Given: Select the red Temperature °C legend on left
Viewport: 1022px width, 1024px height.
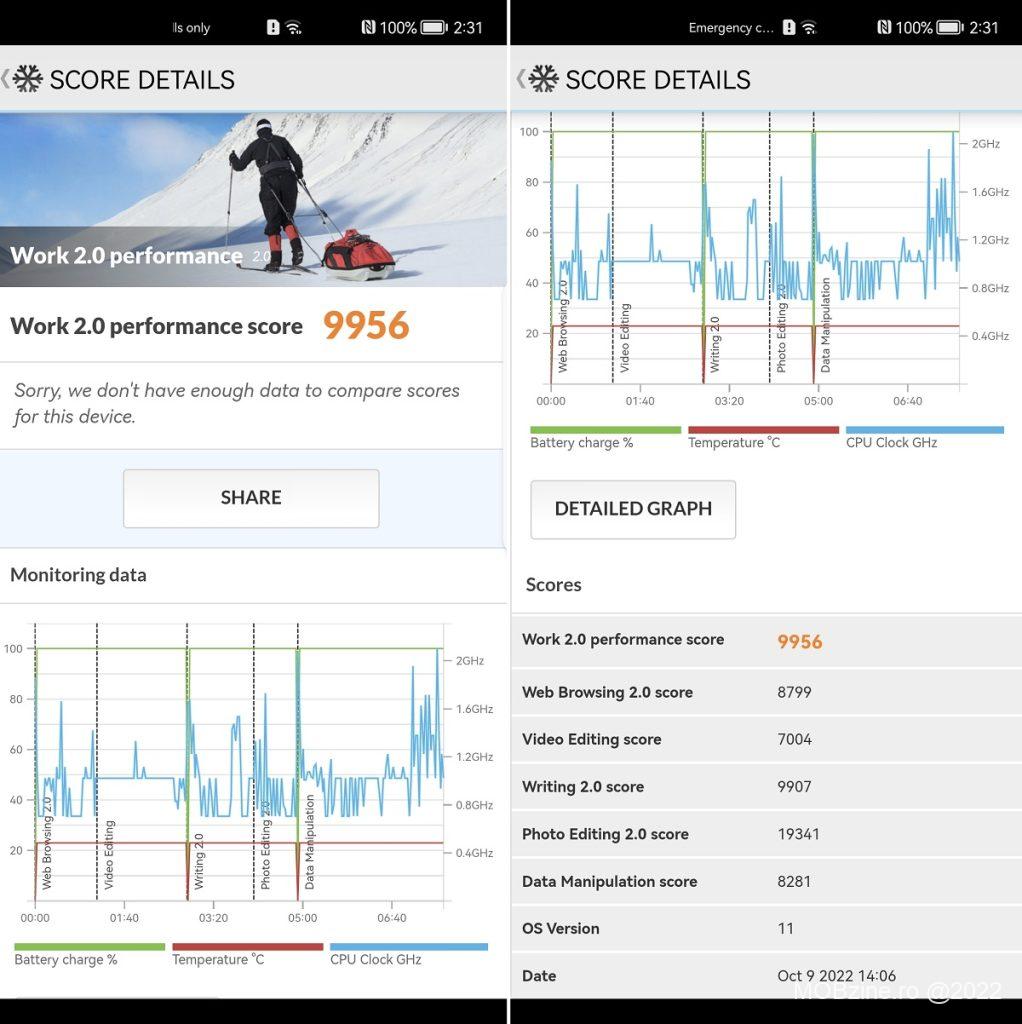Looking at the screenshot, I should 247,953.
